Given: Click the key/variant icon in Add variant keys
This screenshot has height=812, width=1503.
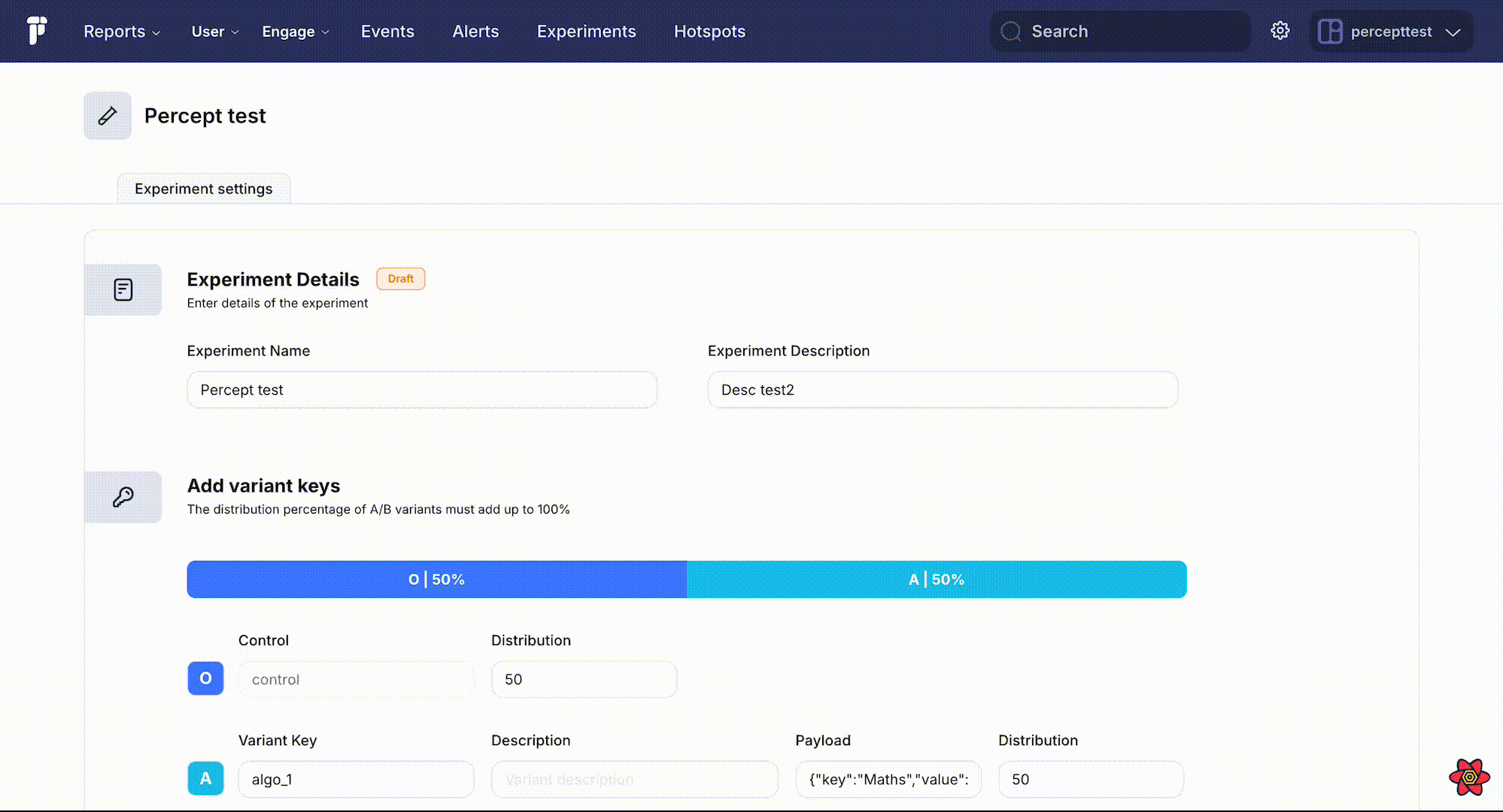Looking at the screenshot, I should click(x=123, y=497).
